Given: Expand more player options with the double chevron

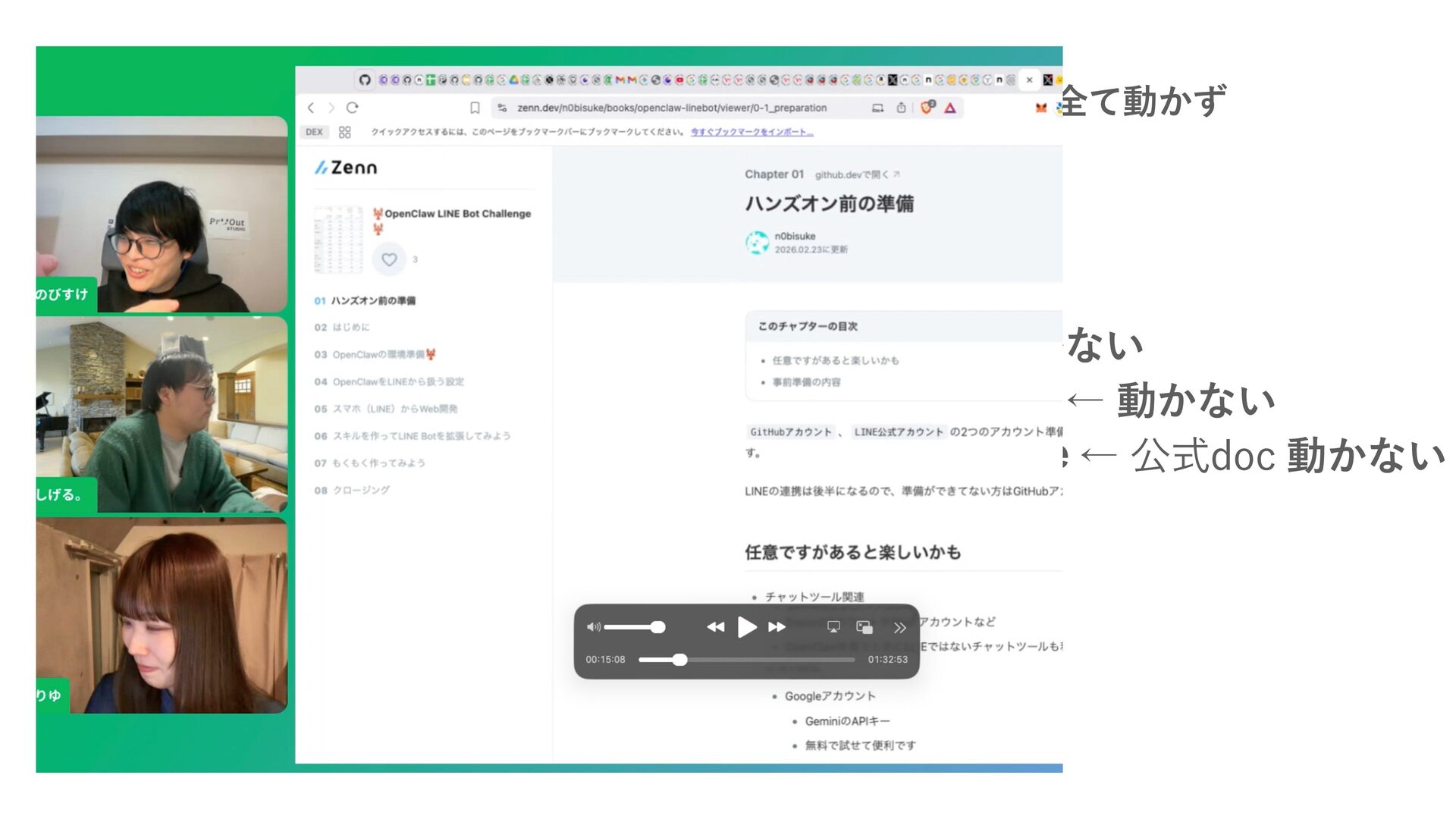Looking at the screenshot, I should (899, 628).
